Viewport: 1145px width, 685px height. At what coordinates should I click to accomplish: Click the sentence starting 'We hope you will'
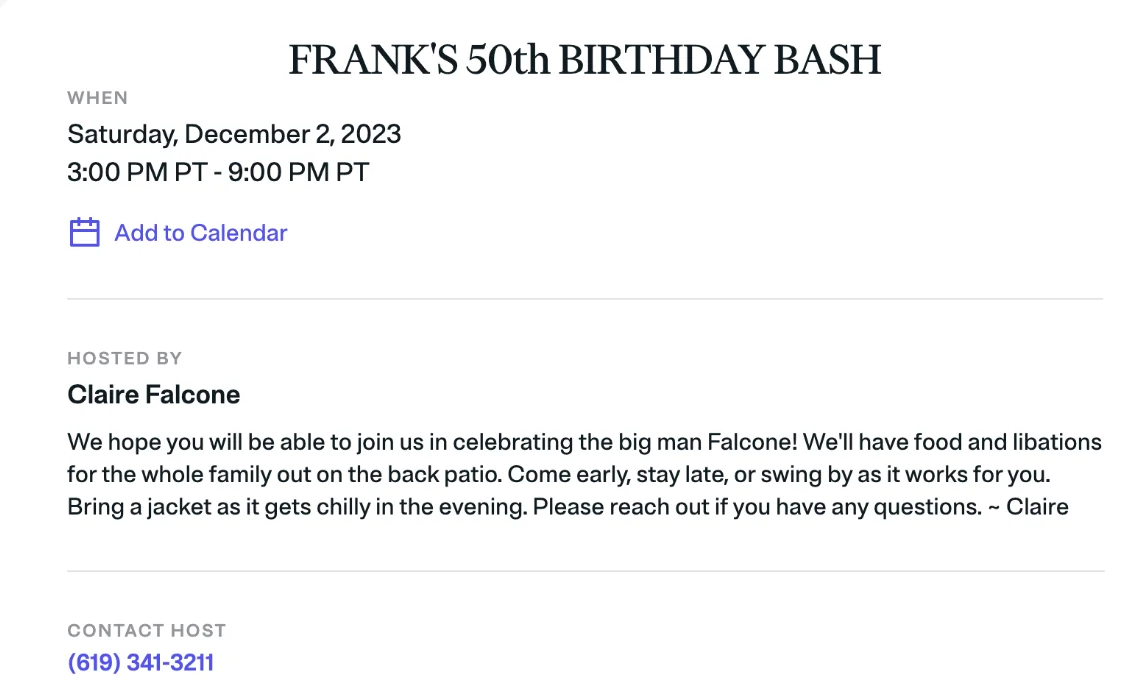[x=432, y=442]
